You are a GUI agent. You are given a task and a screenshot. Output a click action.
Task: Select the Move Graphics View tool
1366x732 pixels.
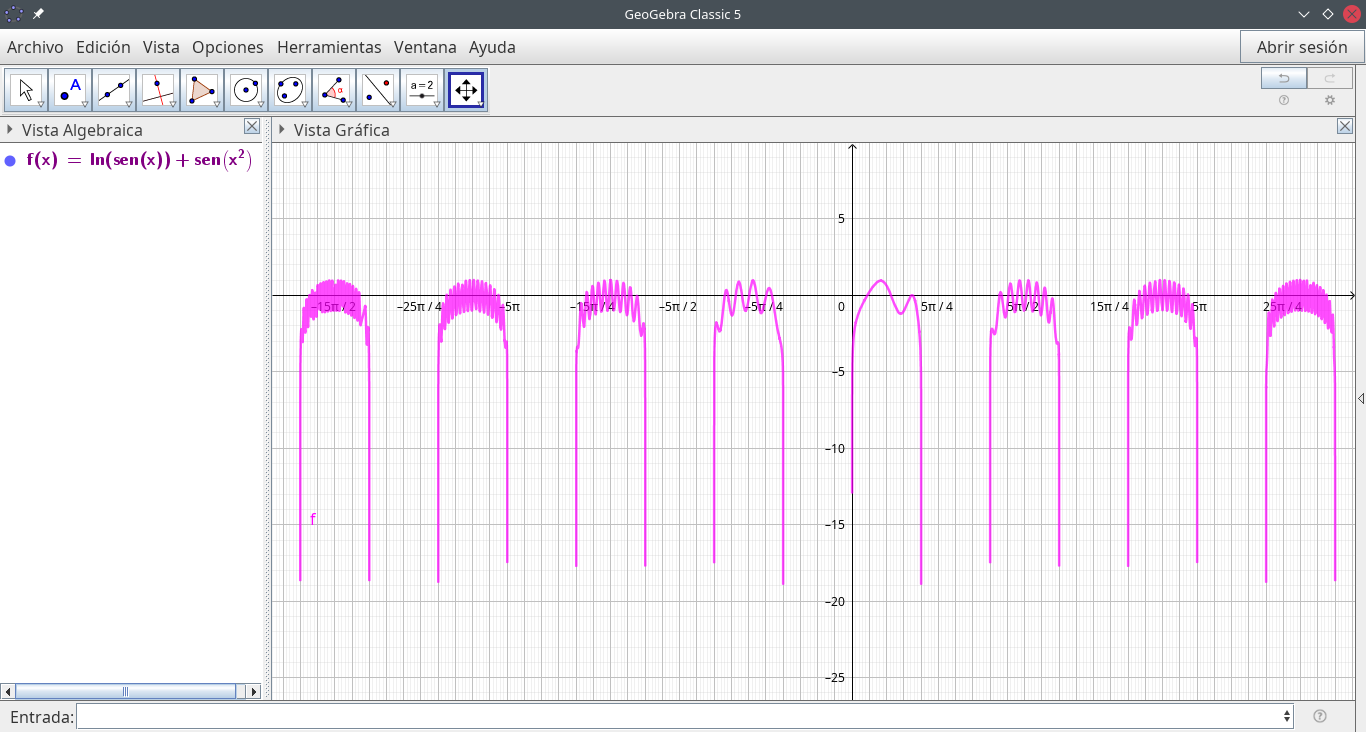tap(466, 90)
